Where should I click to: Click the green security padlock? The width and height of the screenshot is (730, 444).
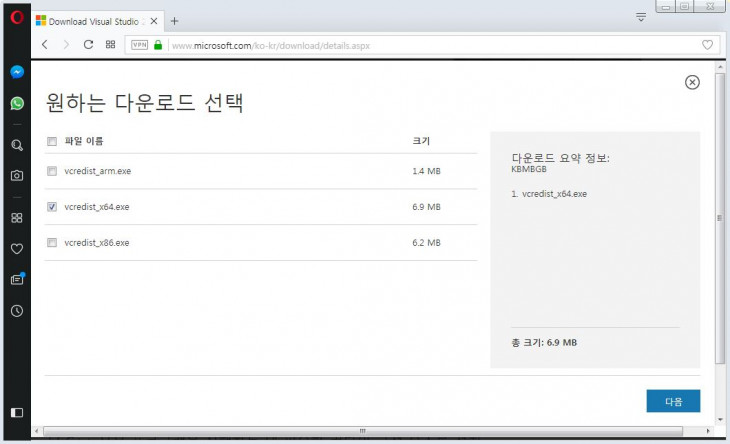point(158,45)
